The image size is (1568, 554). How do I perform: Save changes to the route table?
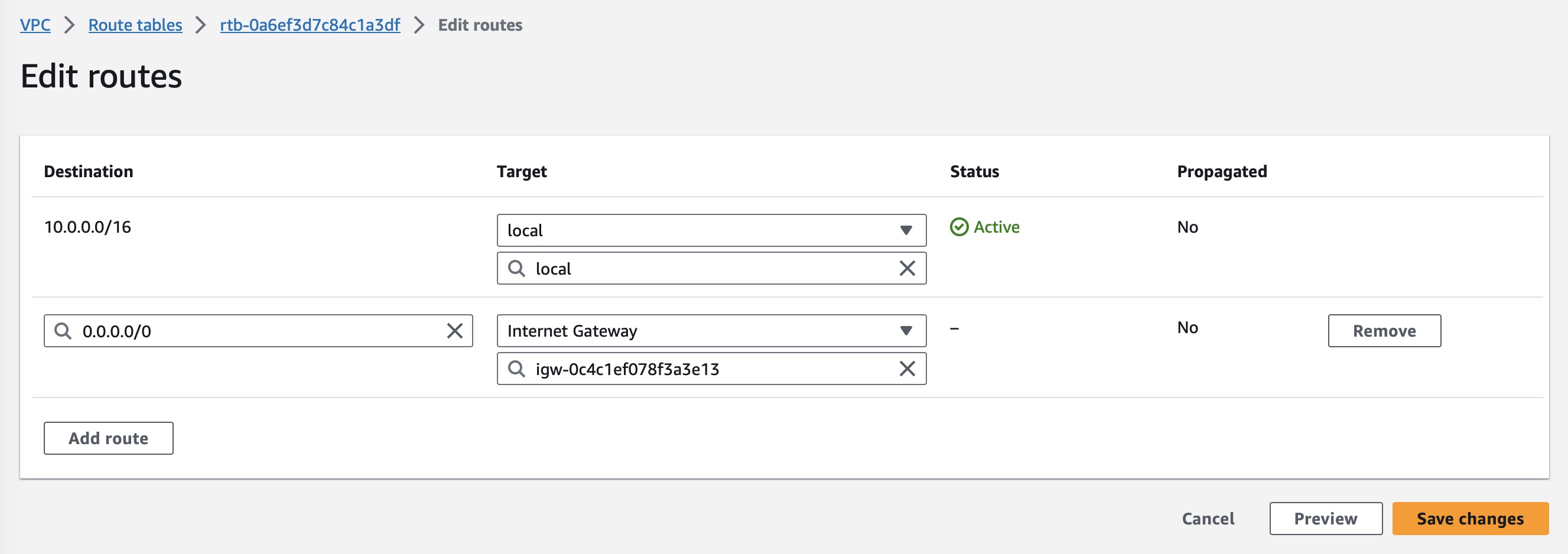(x=1469, y=519)
